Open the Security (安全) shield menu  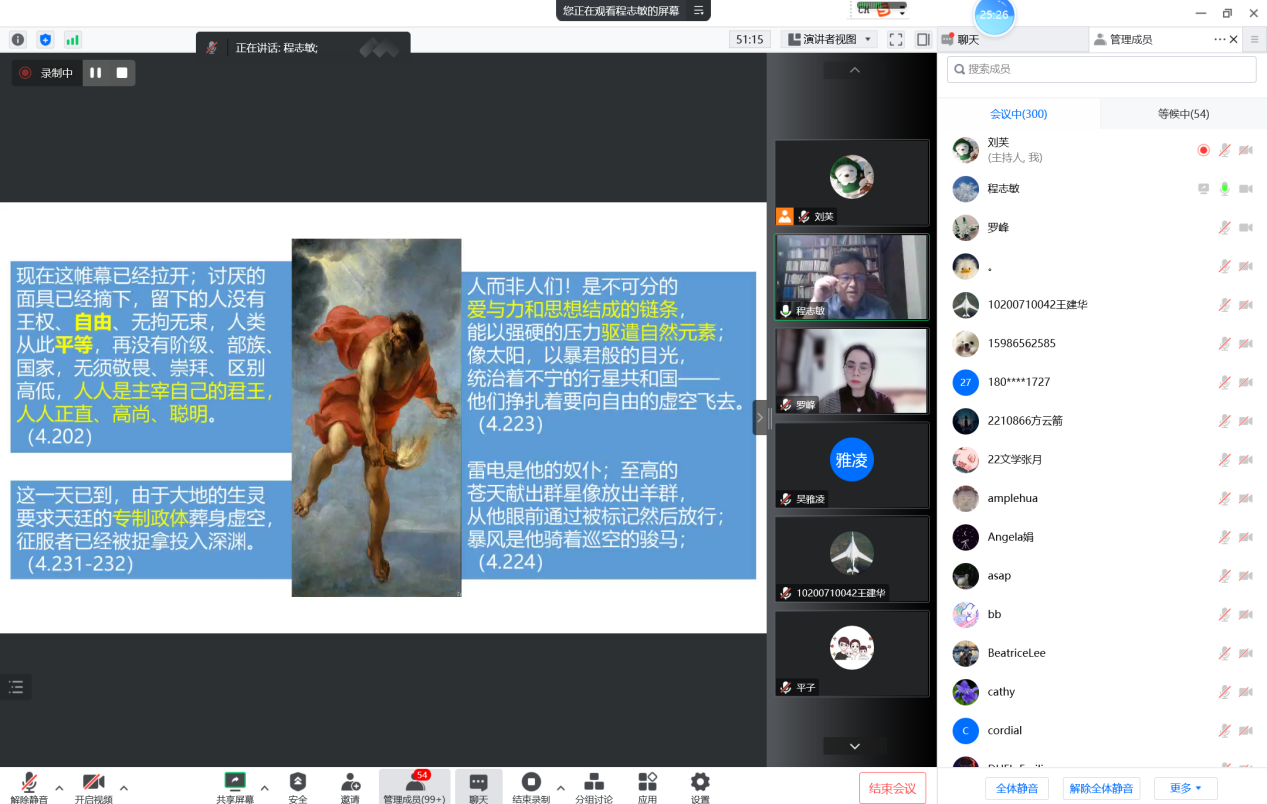click(298, 786)
